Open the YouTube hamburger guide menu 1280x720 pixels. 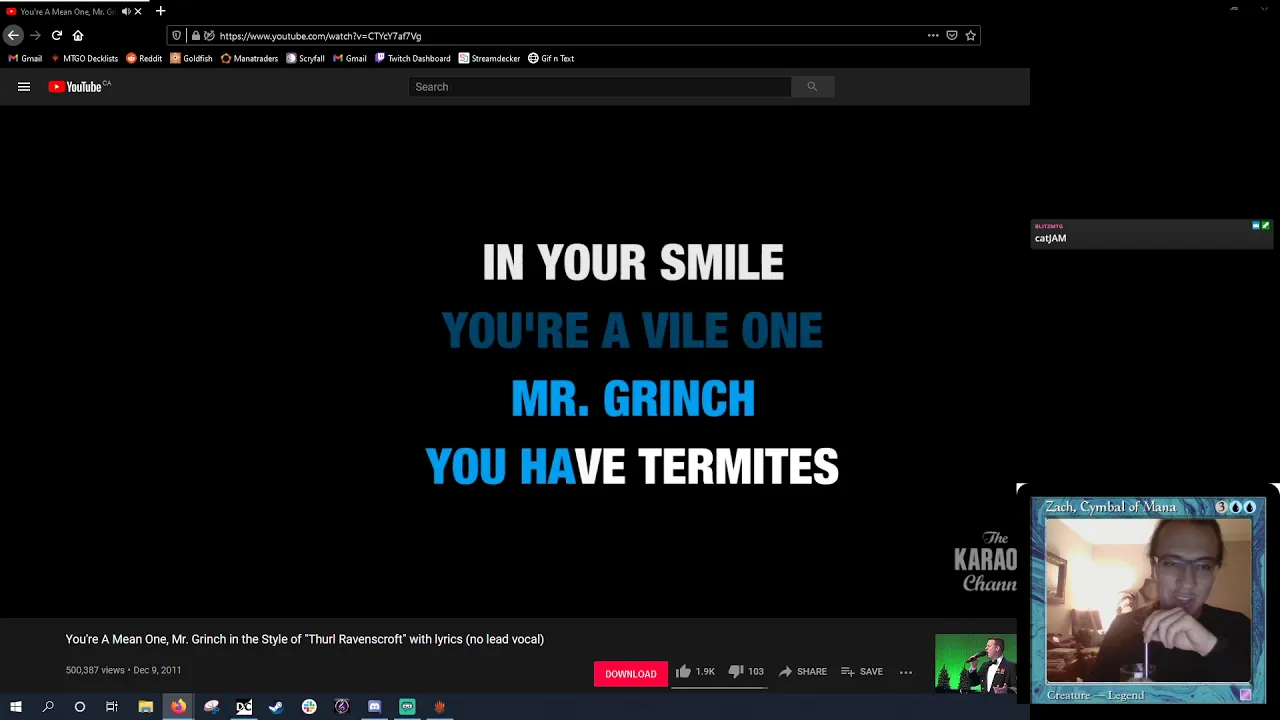(x=24, y=87)
